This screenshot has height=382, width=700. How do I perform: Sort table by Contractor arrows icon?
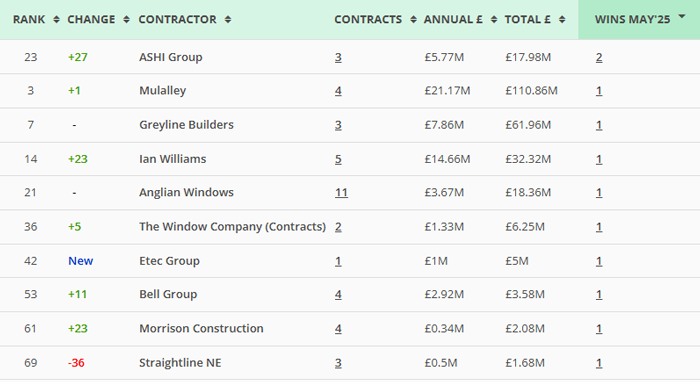click(x=228, y=20)
